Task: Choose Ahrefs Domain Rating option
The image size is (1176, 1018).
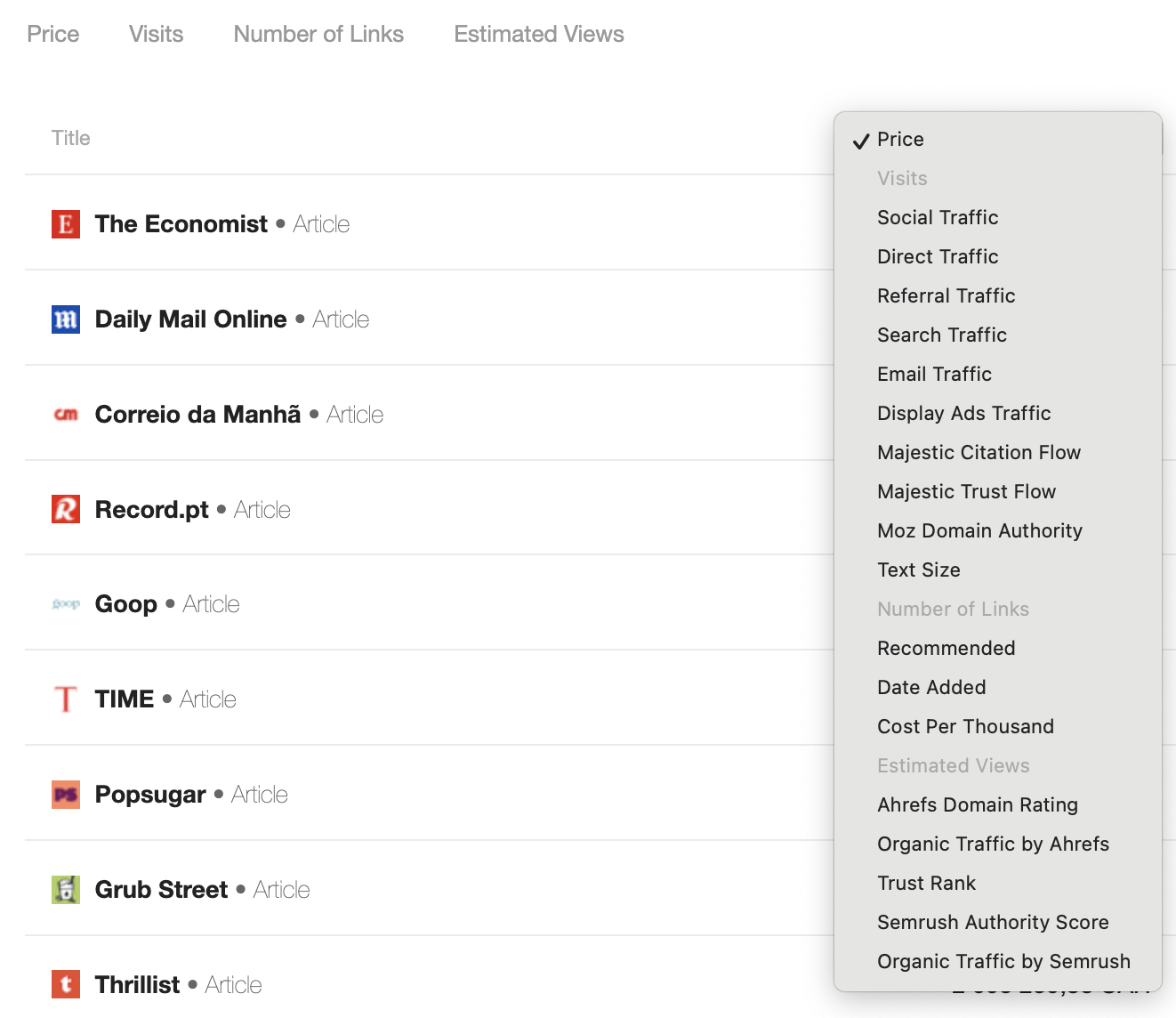Action: [998, 804]
